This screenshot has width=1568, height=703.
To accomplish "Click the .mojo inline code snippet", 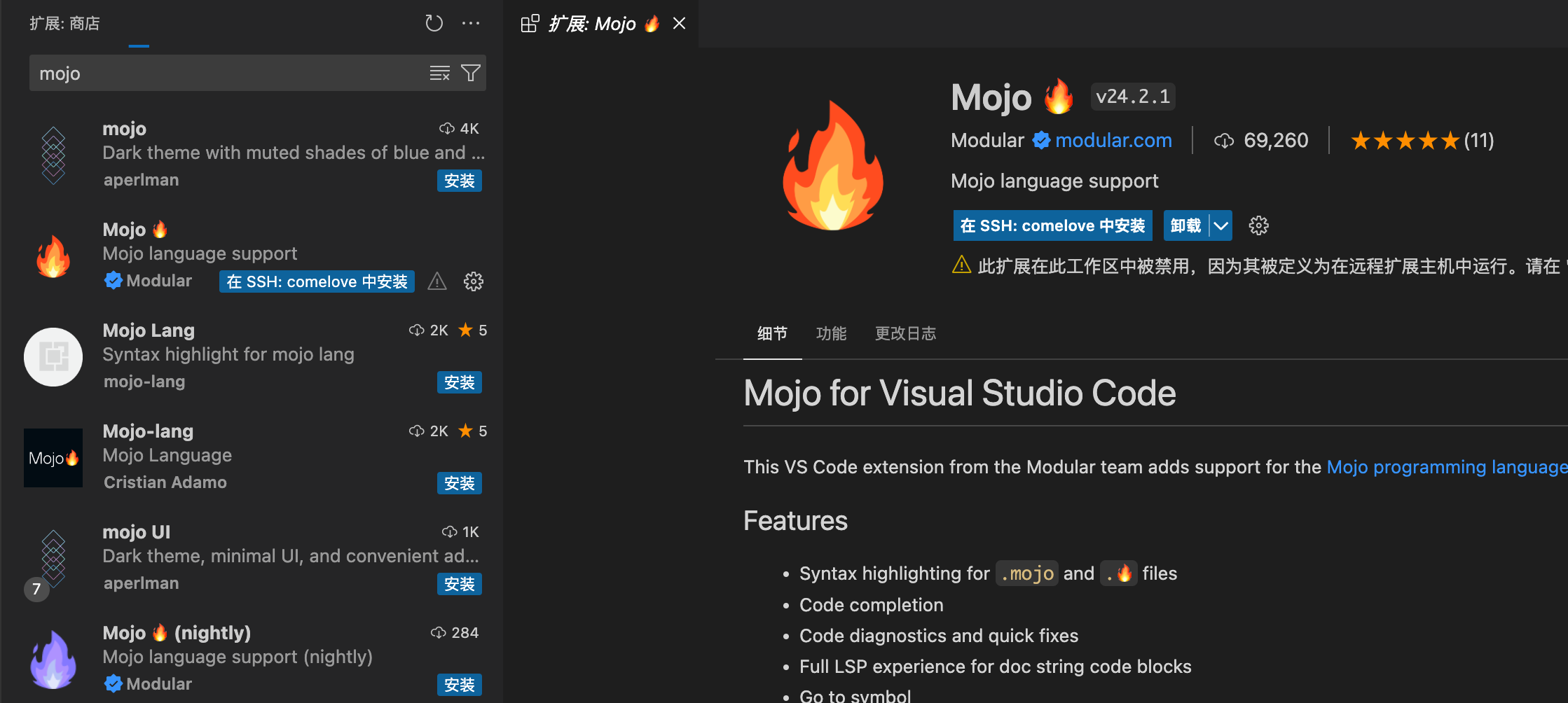I will coord(1026,573).
